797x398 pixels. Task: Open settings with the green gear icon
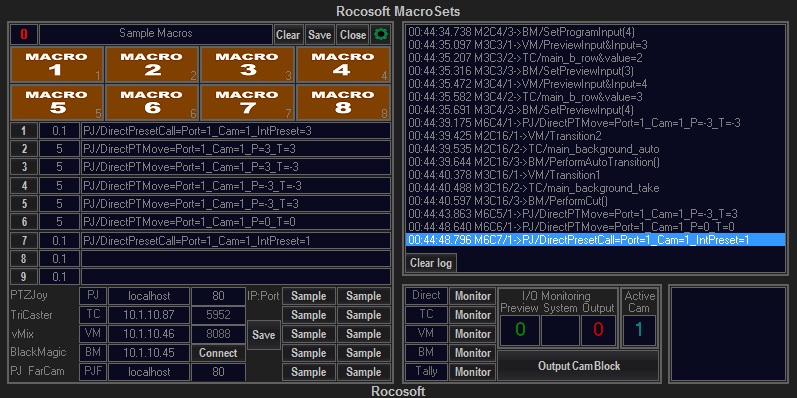point(380,35)
